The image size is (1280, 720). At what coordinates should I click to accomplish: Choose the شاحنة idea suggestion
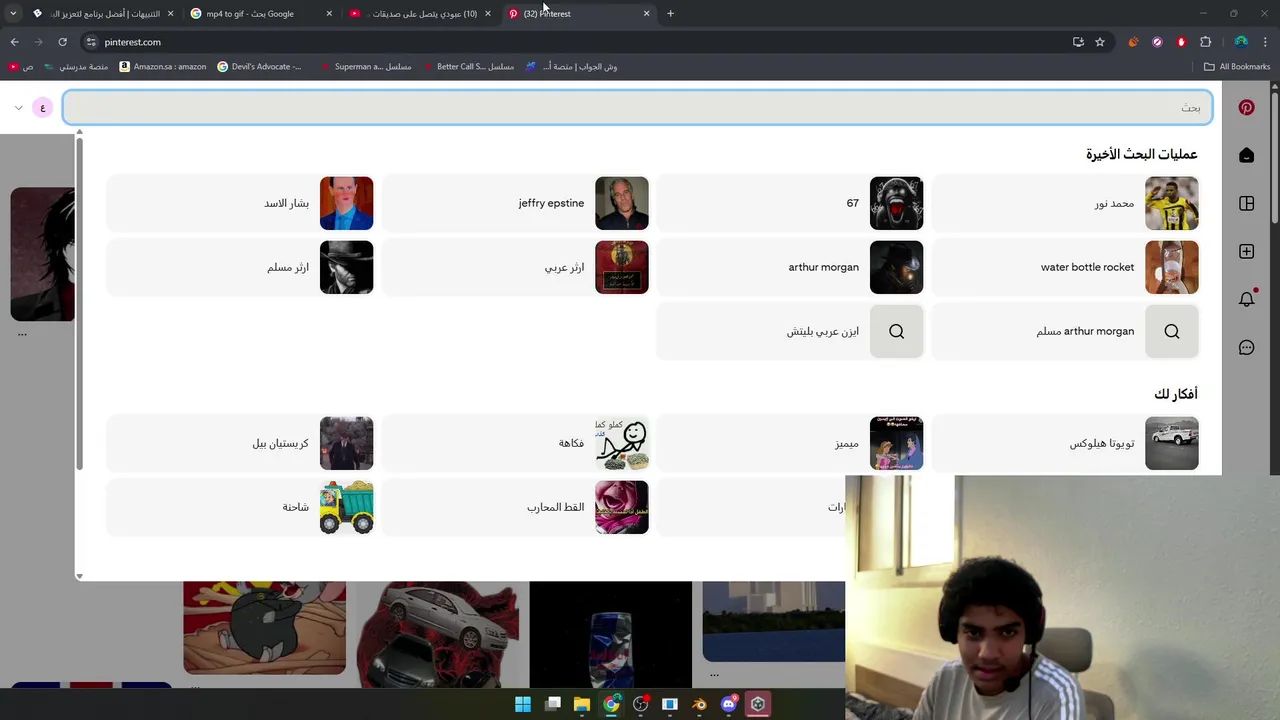[x=240, y=507]
